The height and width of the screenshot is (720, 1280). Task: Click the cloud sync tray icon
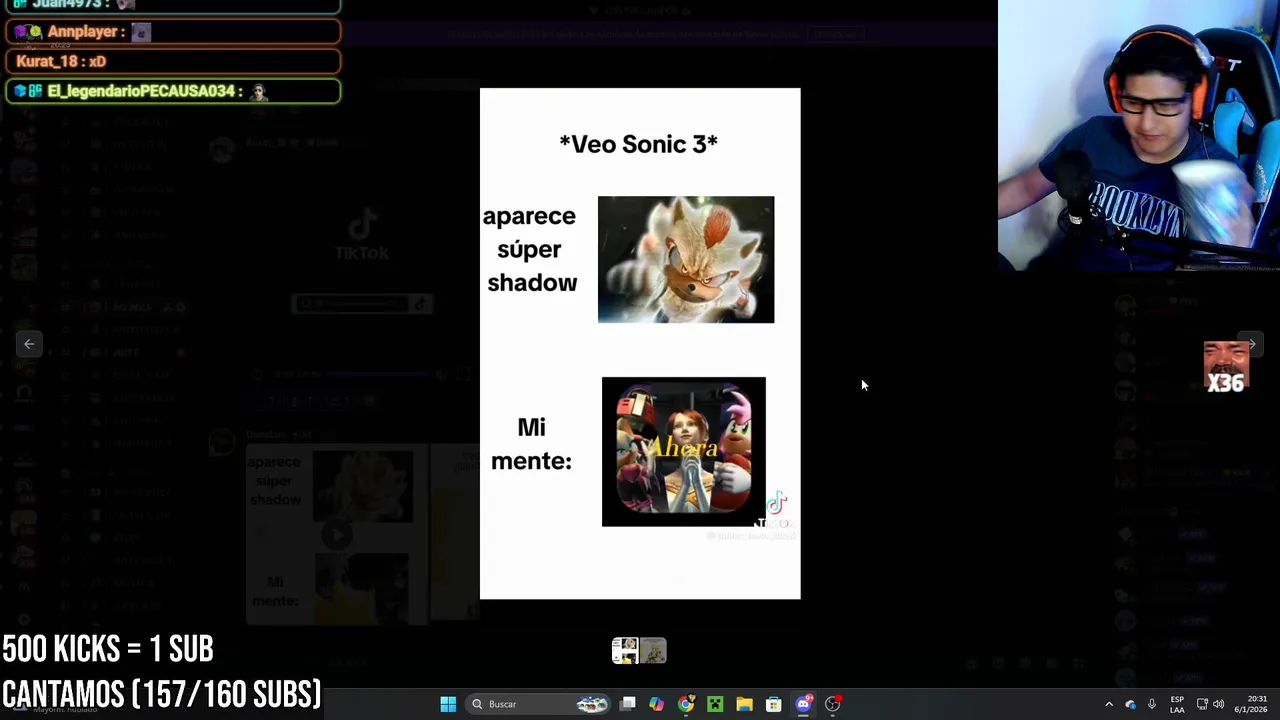click(x=1131, y=704)
